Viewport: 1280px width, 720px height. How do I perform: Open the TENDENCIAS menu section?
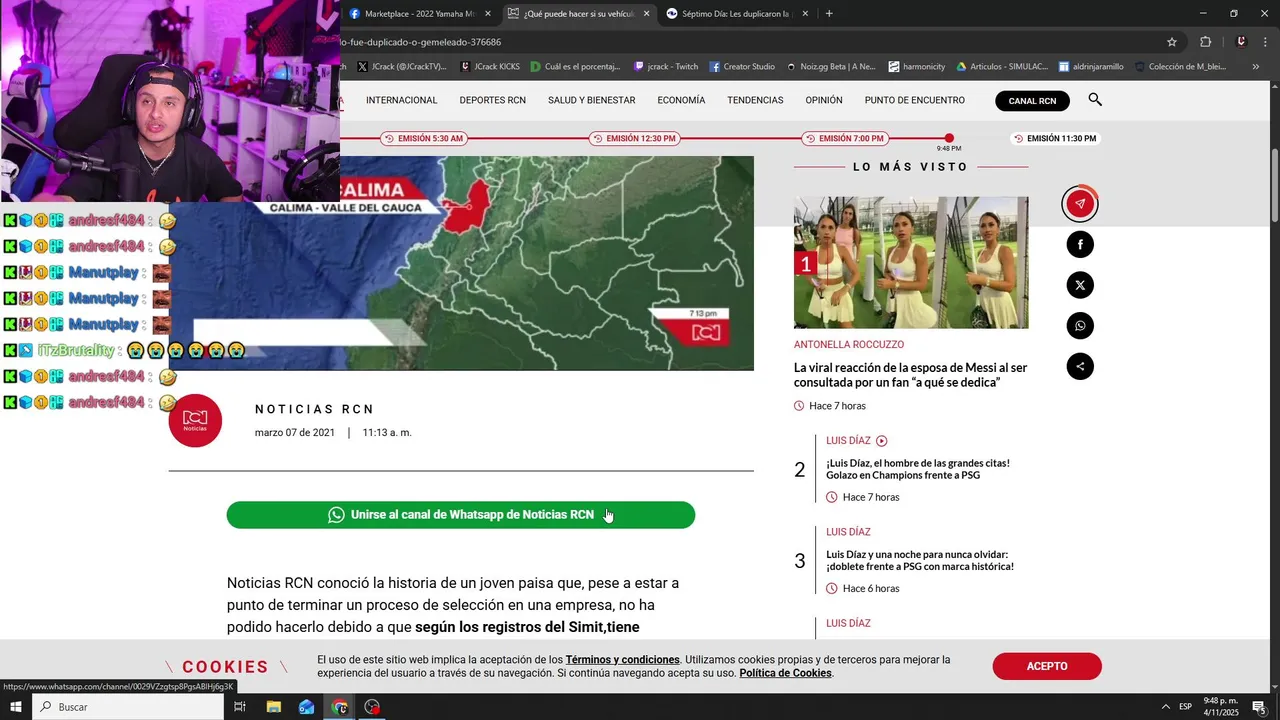755,100
